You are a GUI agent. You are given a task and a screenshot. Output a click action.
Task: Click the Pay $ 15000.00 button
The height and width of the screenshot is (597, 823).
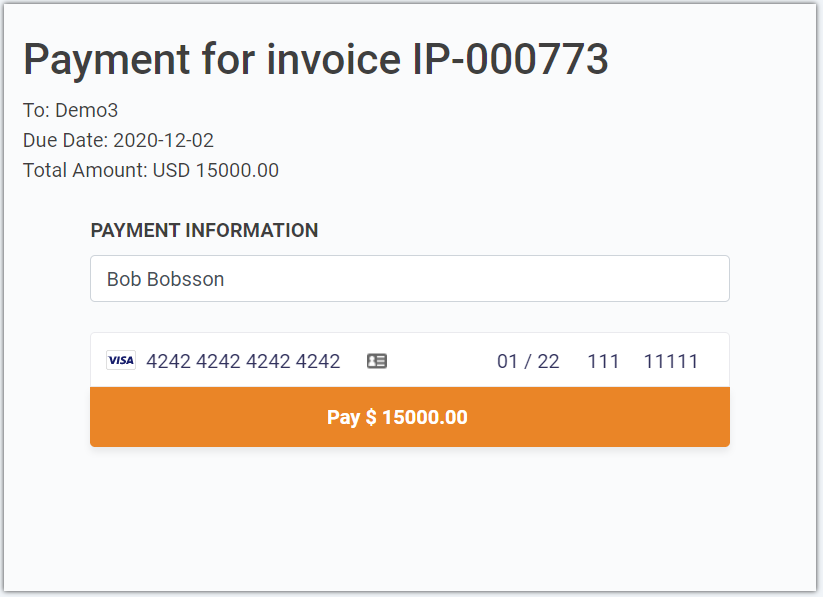409,417
